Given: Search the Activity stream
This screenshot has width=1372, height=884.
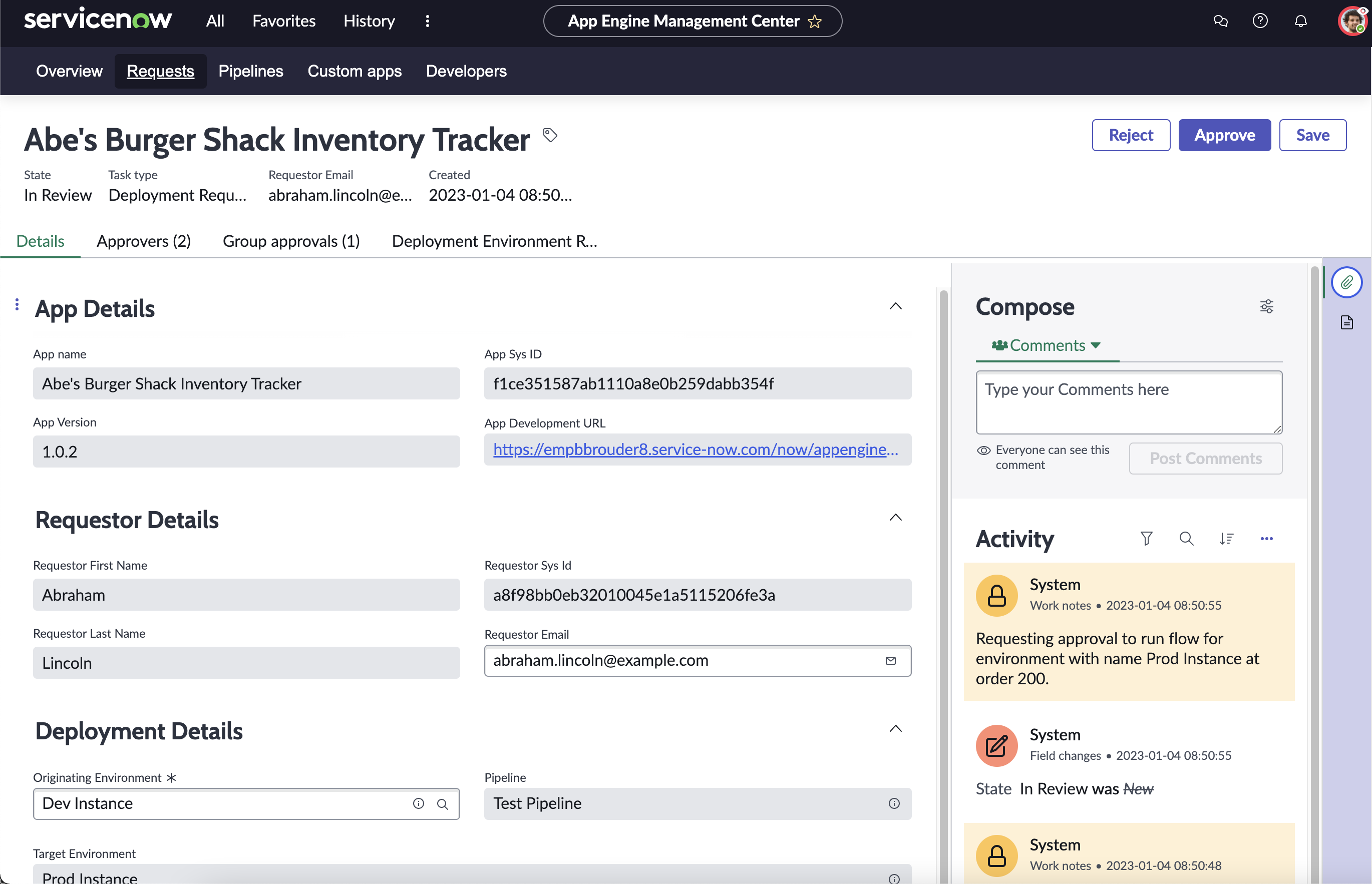Looking at the screenshot, I should [x=1187, y=539].
